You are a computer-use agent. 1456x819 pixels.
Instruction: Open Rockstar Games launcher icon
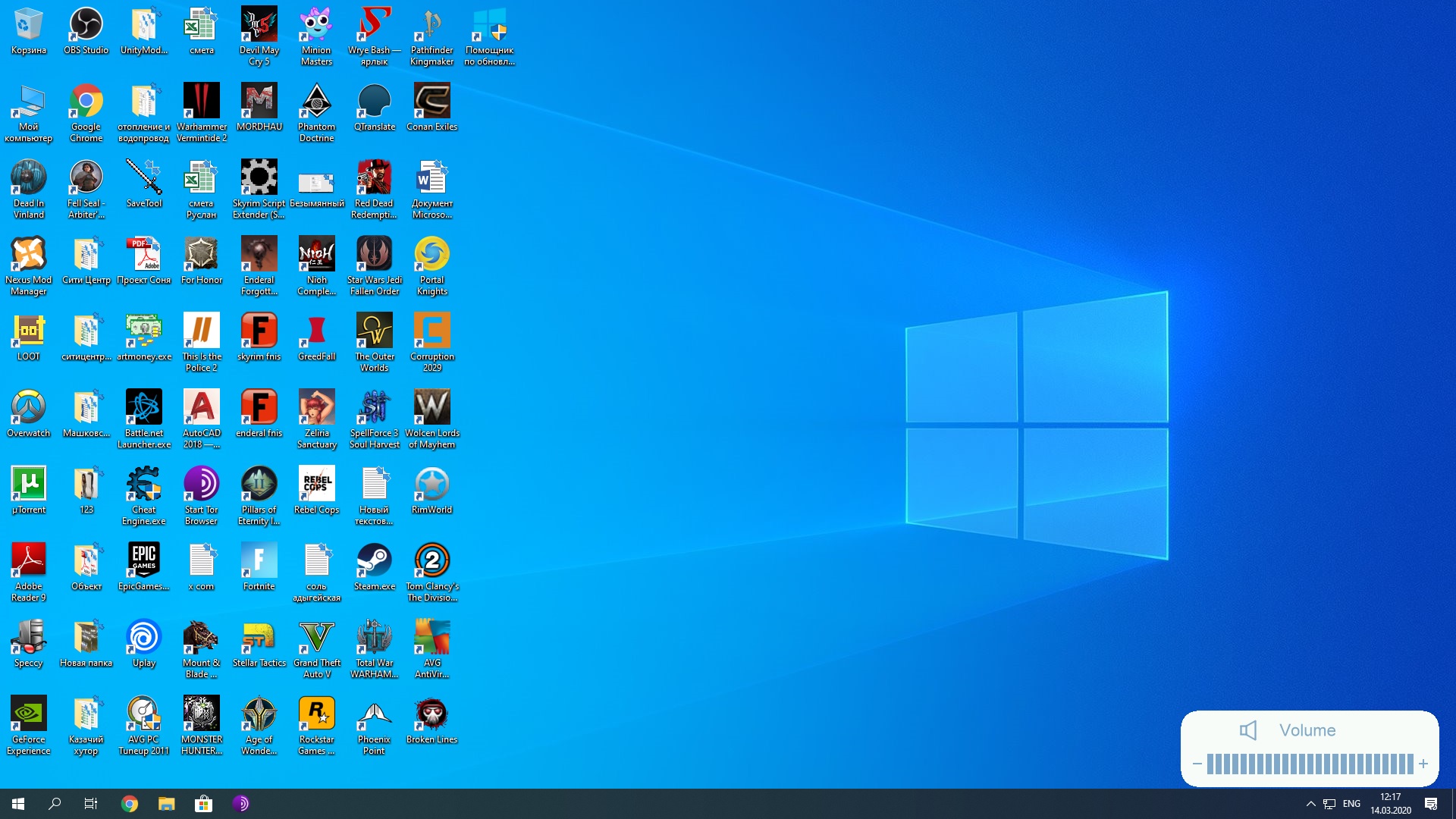(316, 726)
